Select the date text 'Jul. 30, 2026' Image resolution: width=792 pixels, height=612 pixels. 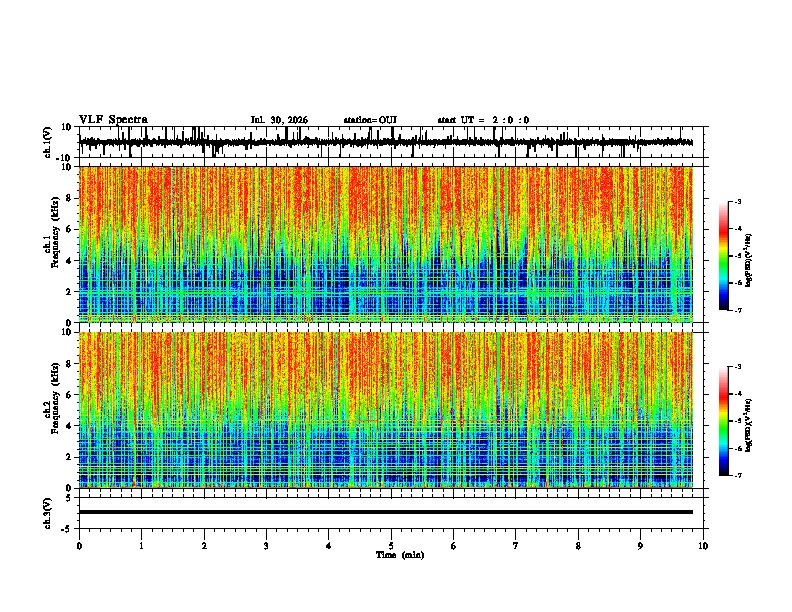click(x=279, y=120)
